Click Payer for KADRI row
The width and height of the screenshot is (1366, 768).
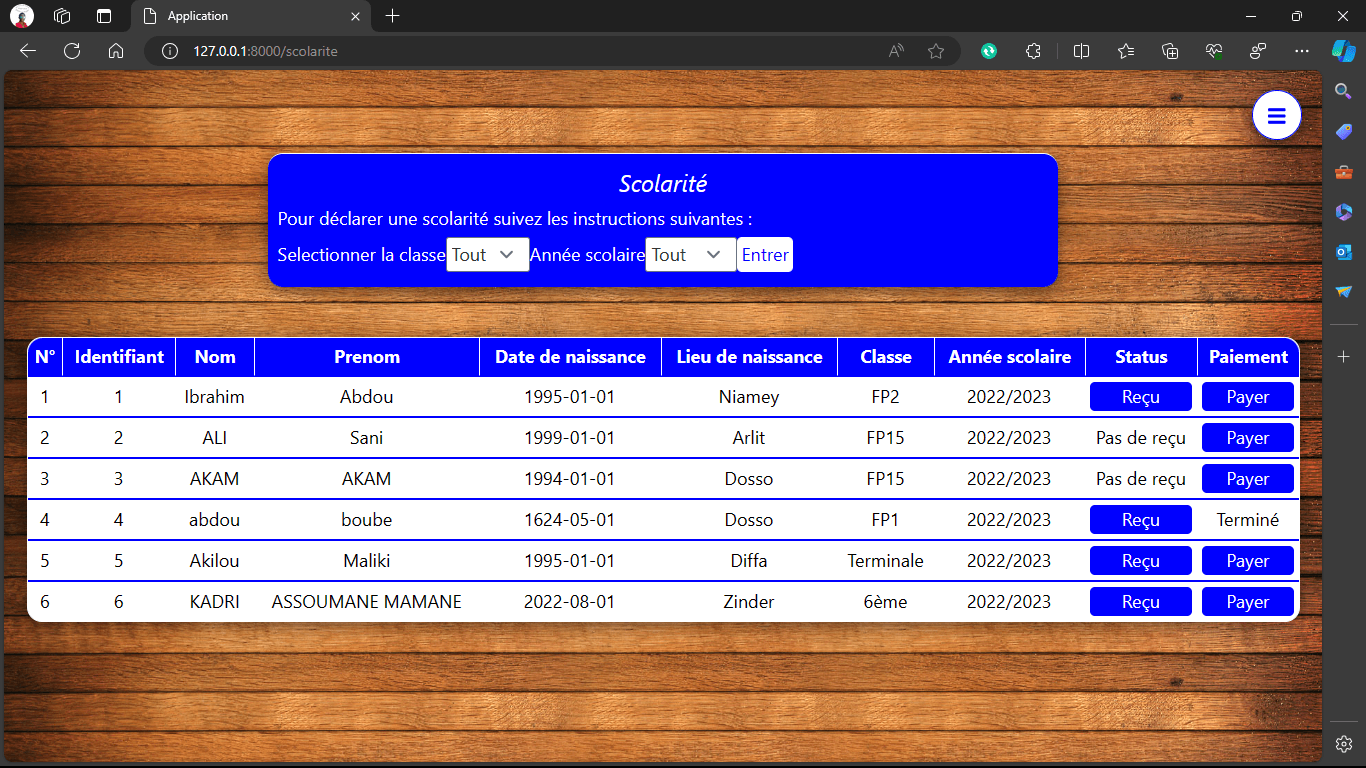[1248, 602]
